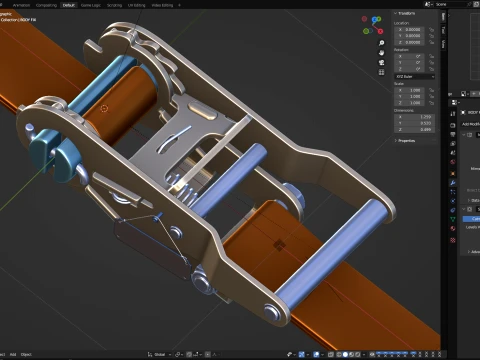Toggle X-ray mode in viewport header
Image resolution: width=480 pixels, height=360 pixels.
pyautogui.click(x=331, y=354)
